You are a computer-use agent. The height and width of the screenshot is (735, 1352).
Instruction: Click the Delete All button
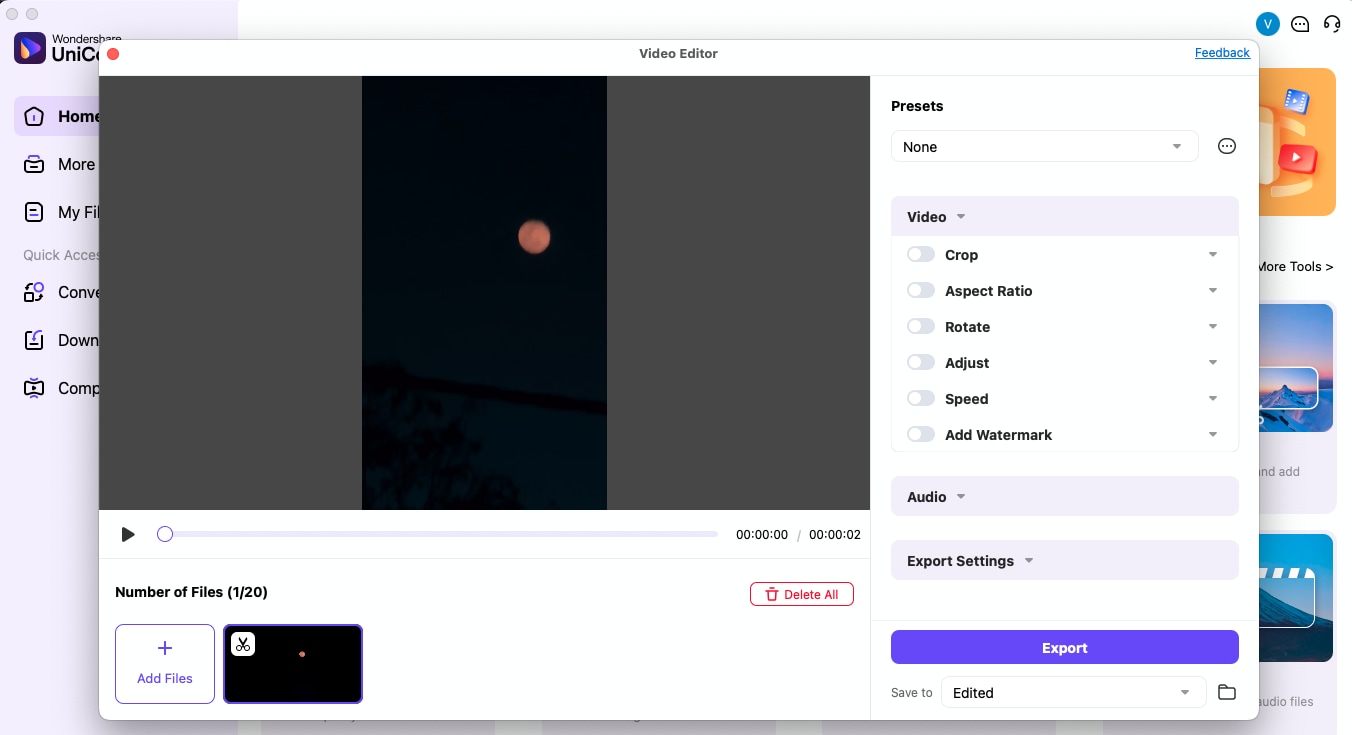(802, 595)
